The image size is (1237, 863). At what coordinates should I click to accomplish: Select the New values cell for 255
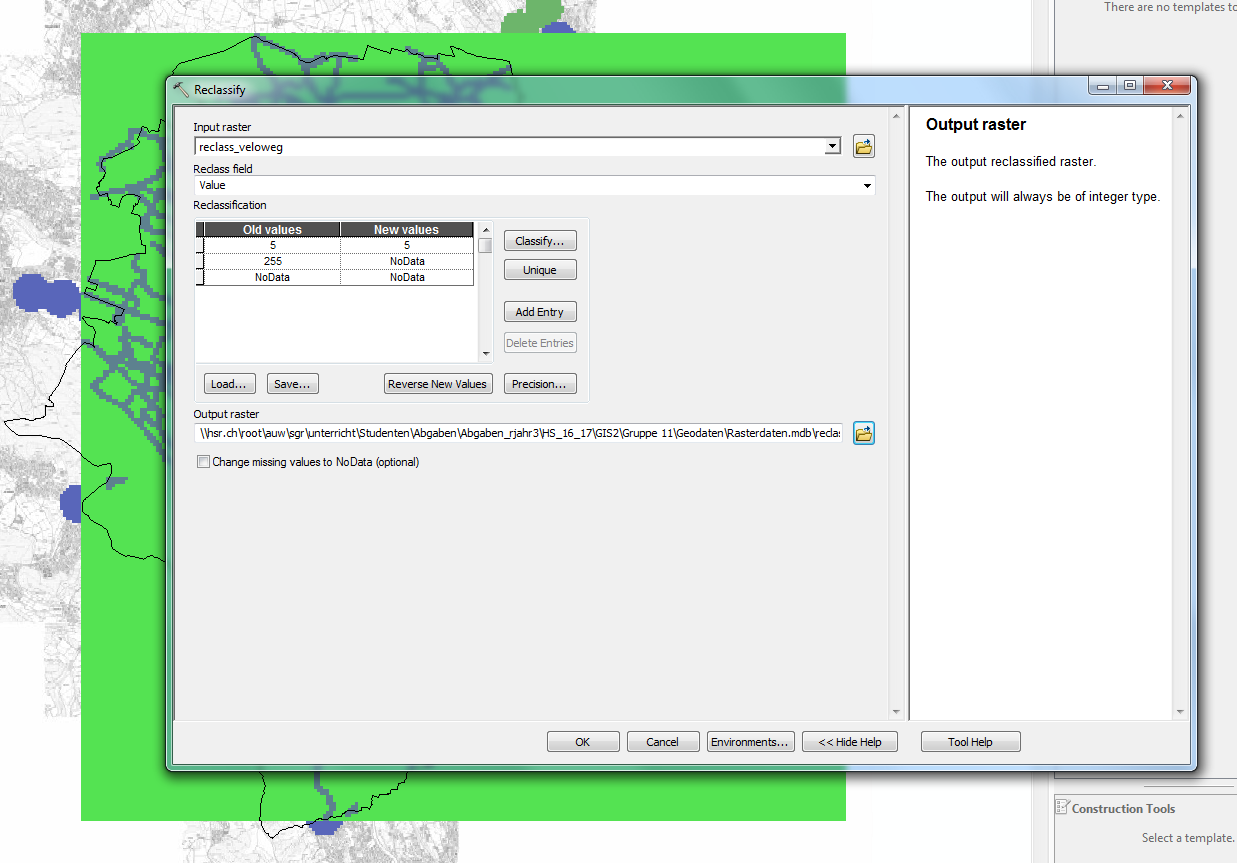(407, 261)
